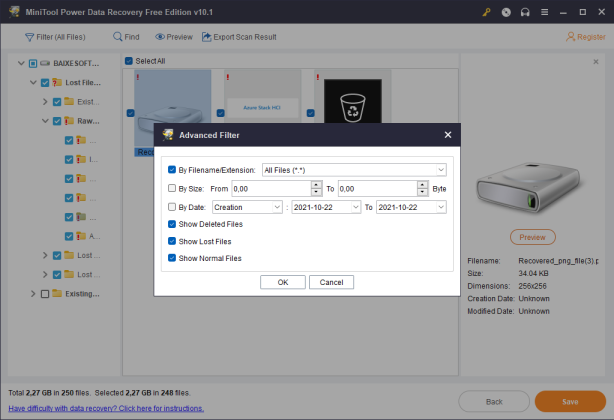This screenshot has width=614, height=420.
Task: Collapse the Lost File... tree node
Action: pos(33,83)
